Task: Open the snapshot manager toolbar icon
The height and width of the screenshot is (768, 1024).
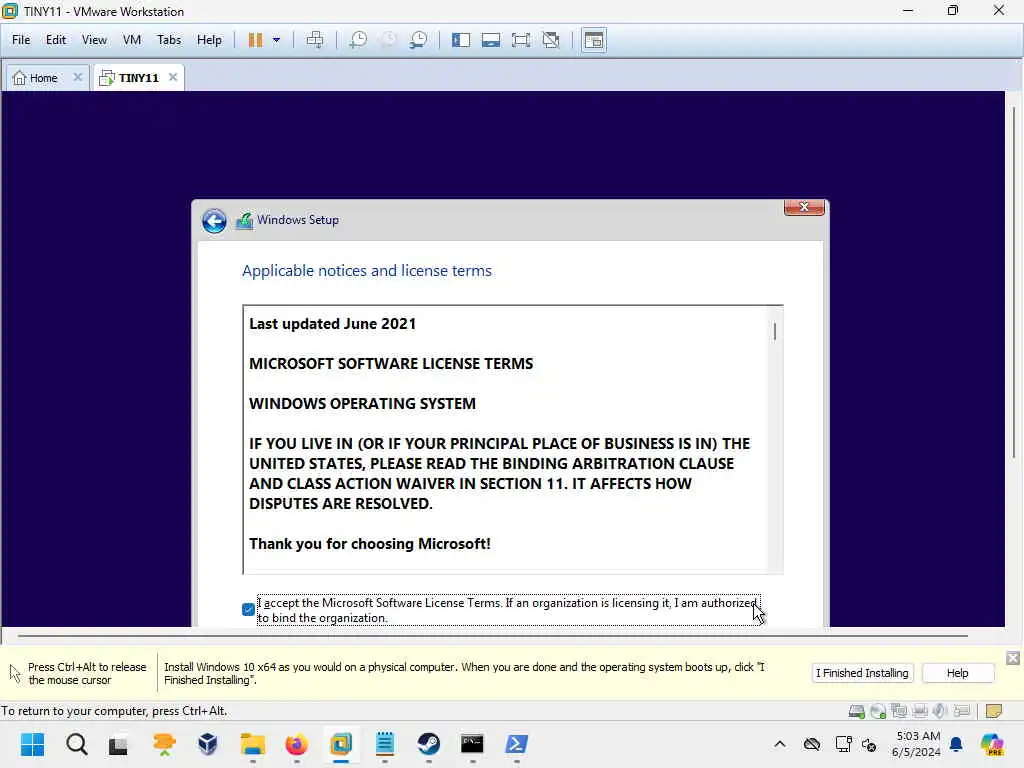Action: pyautogui.click(x=419, y=40)
